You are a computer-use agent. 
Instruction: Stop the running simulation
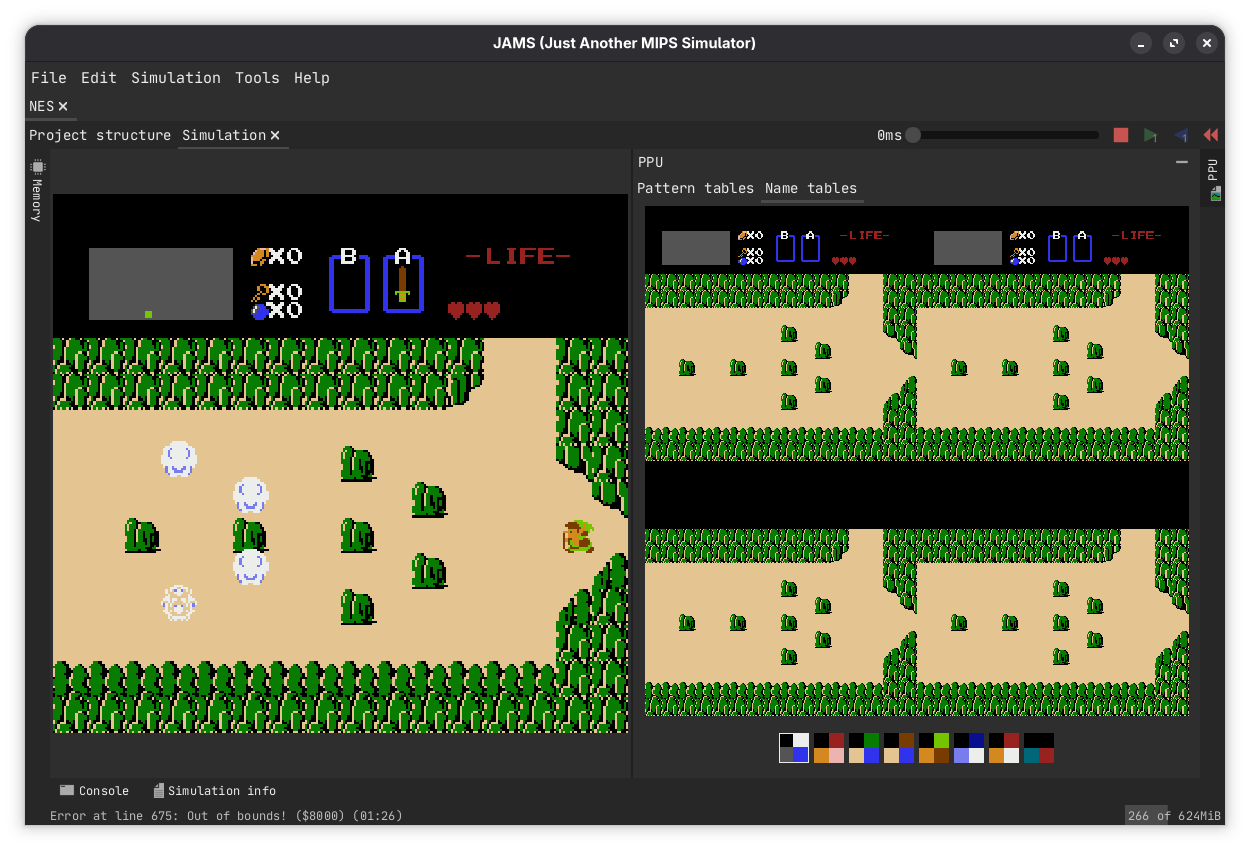point(1120,134)
